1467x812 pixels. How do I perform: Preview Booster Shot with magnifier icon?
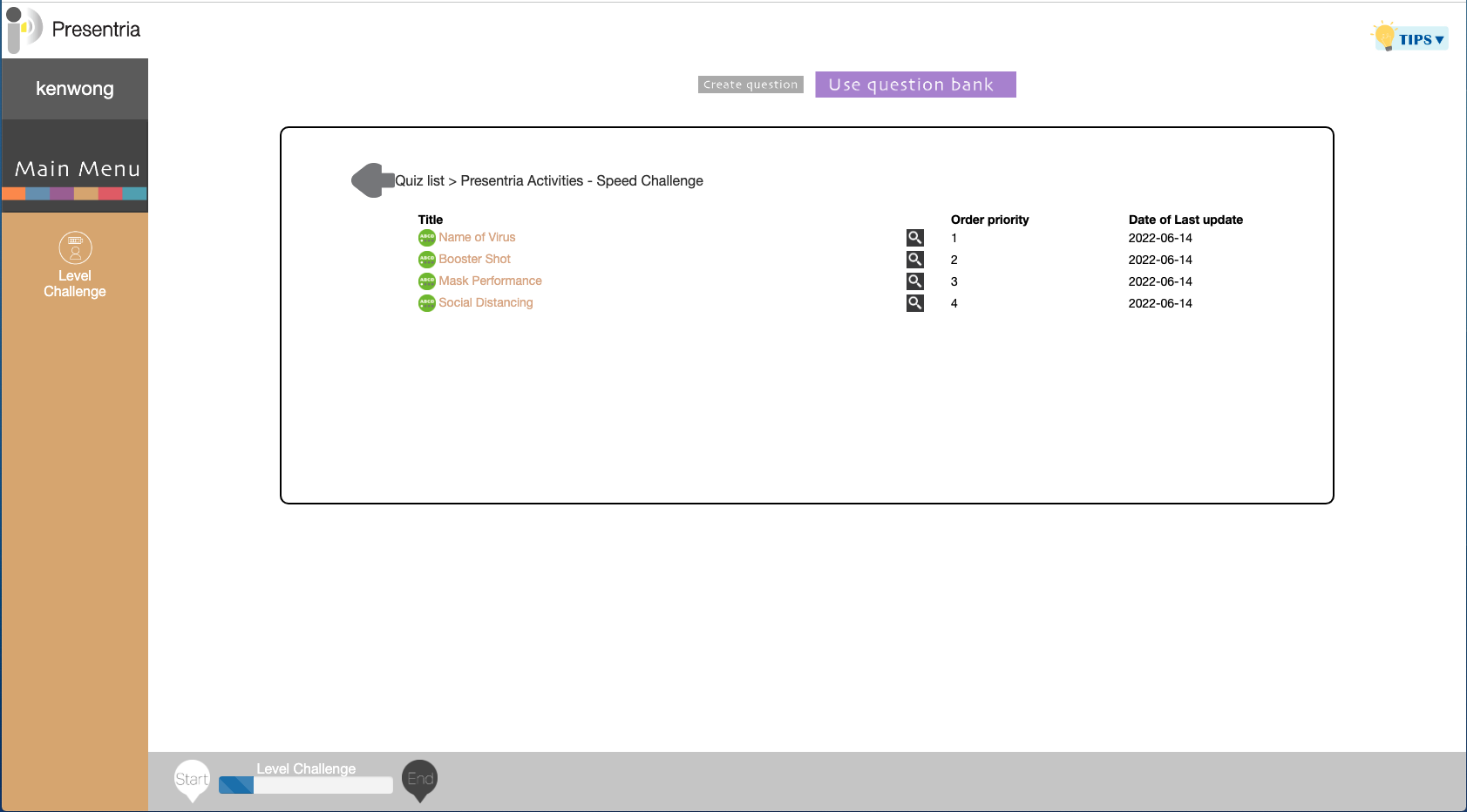914,260
